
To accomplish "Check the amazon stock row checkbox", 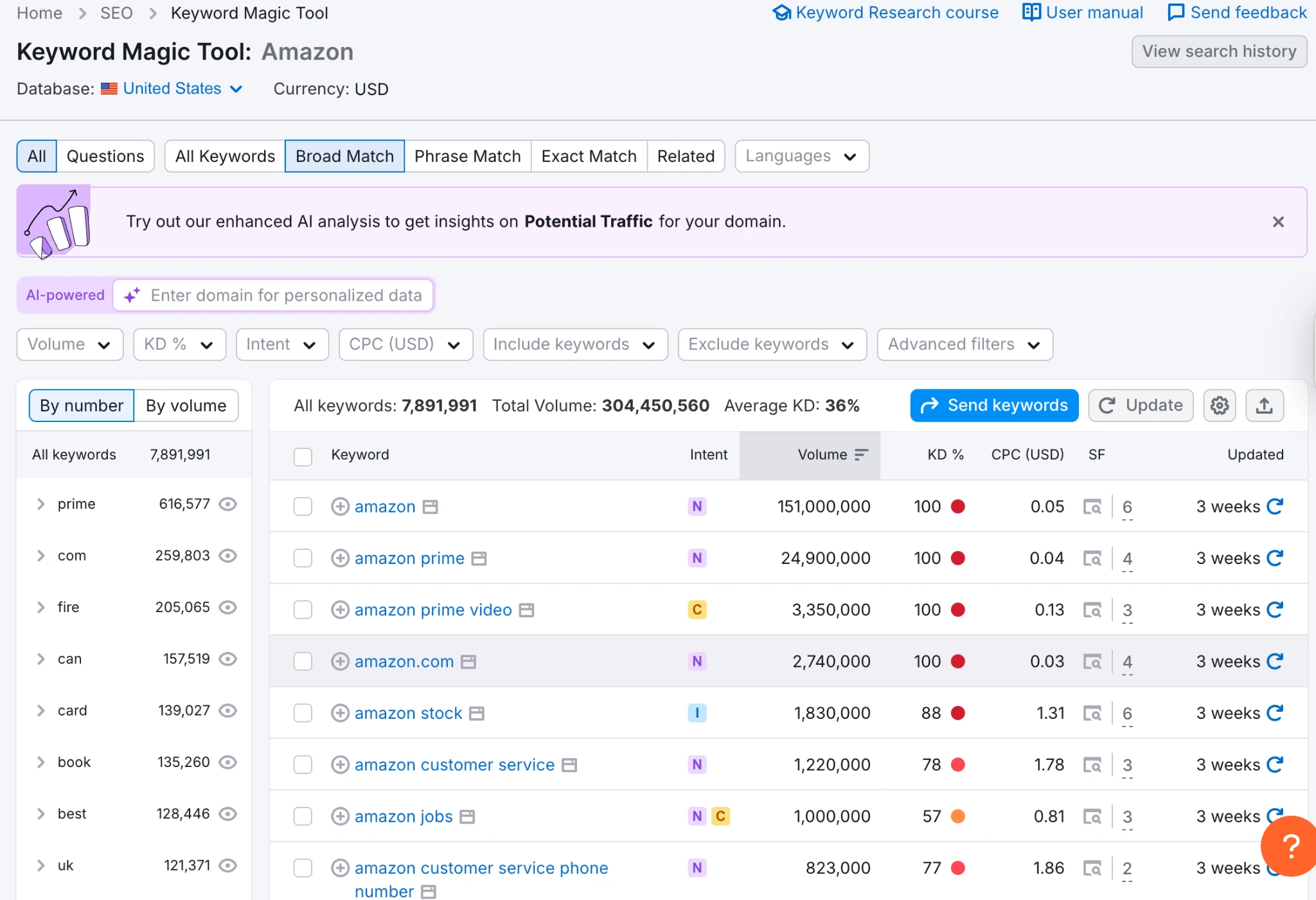I will point(303,713).
